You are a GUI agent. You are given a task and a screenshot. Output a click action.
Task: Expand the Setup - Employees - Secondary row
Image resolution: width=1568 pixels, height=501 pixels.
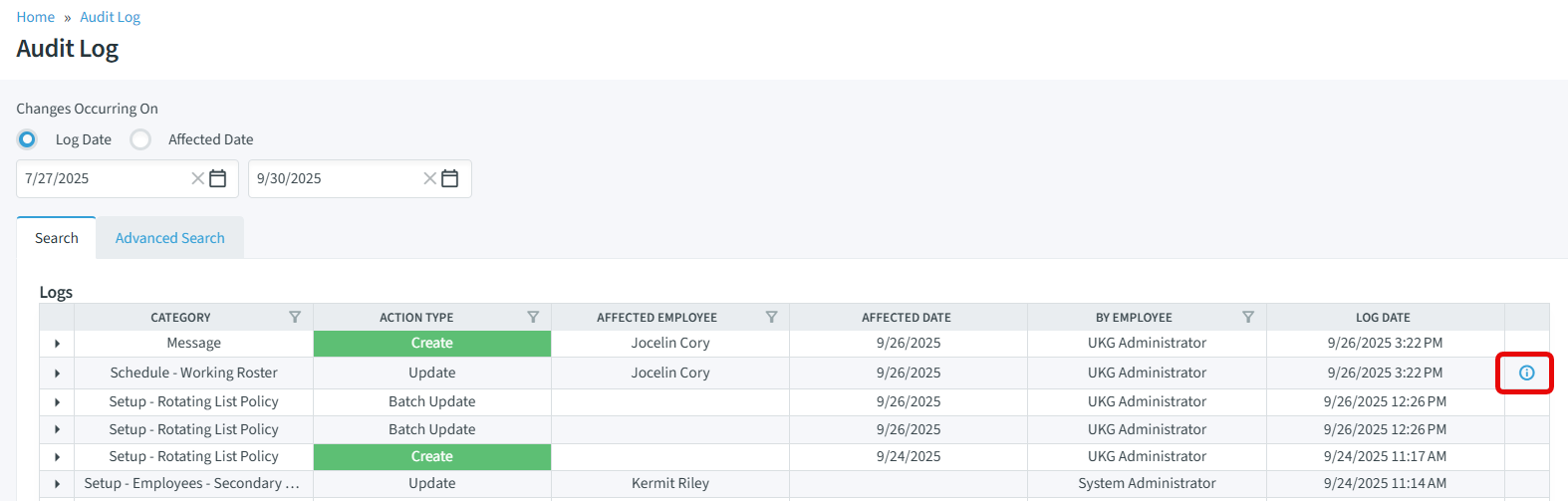[x=57, y=484]
